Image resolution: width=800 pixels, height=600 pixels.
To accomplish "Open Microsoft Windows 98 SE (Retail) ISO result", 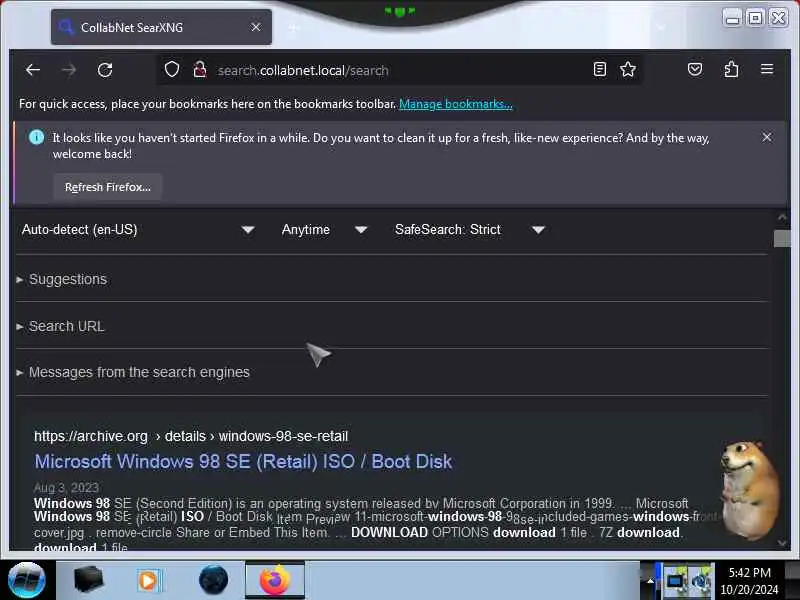I will pyautogui.click(x=243, y=461).
